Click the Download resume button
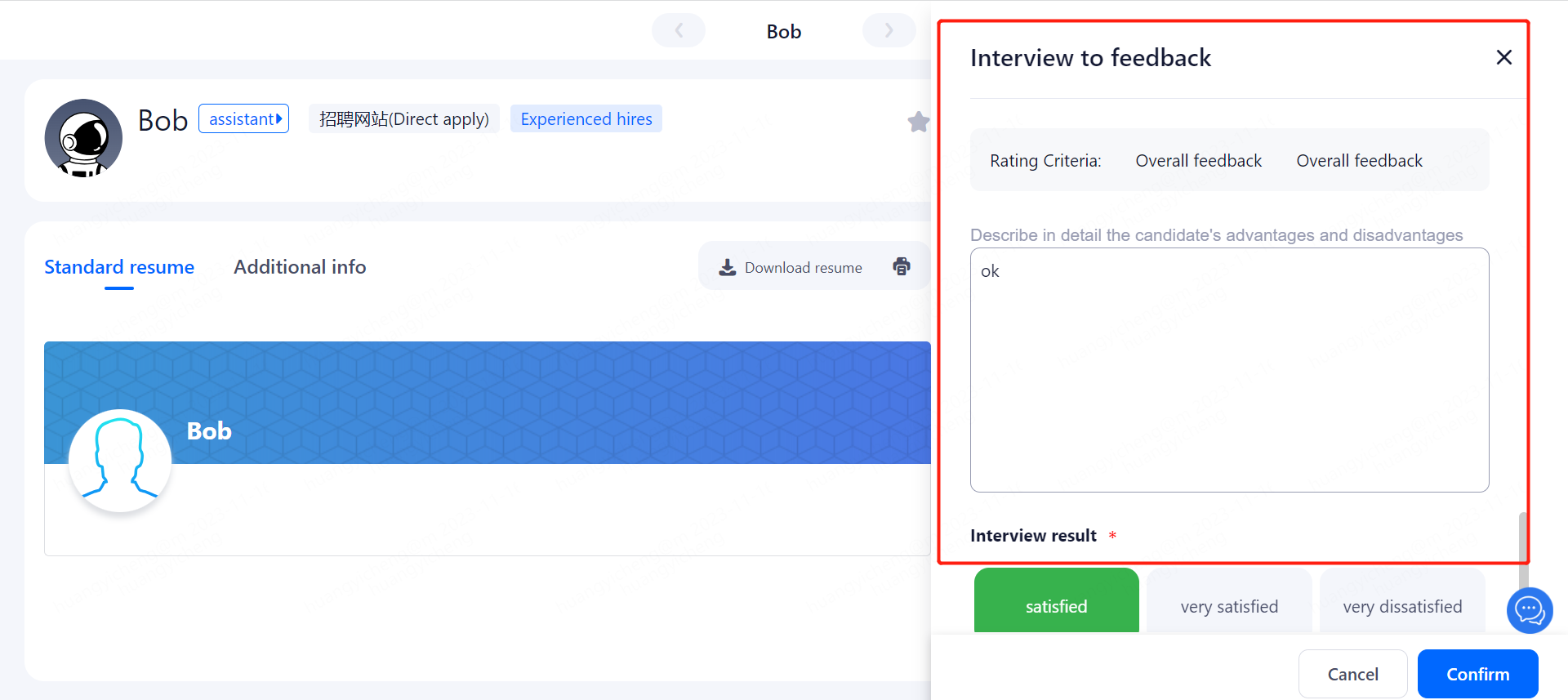Image resolution: width=1568 pixels, height=700 pixels. pos(791,267)
